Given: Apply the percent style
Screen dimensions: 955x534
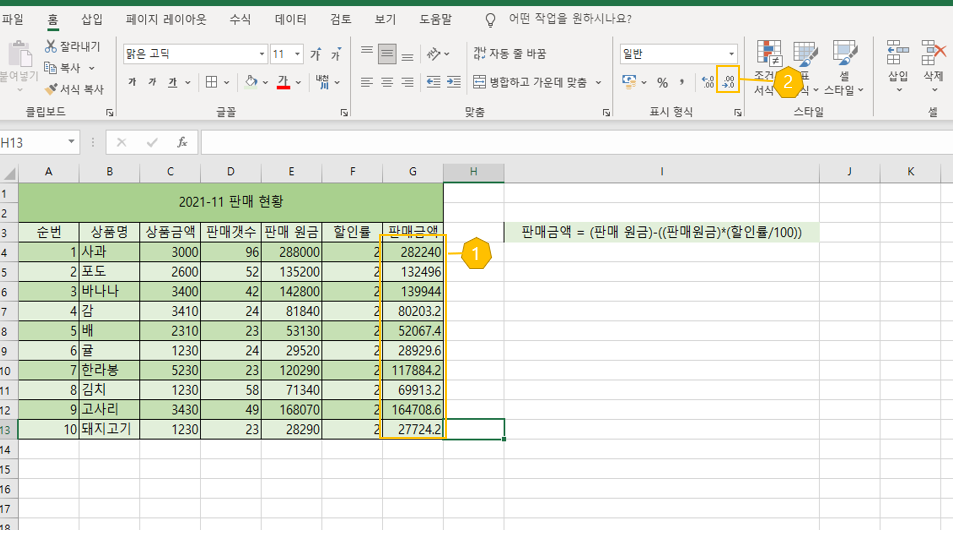Looking at the screenshot, I should 663,83.
